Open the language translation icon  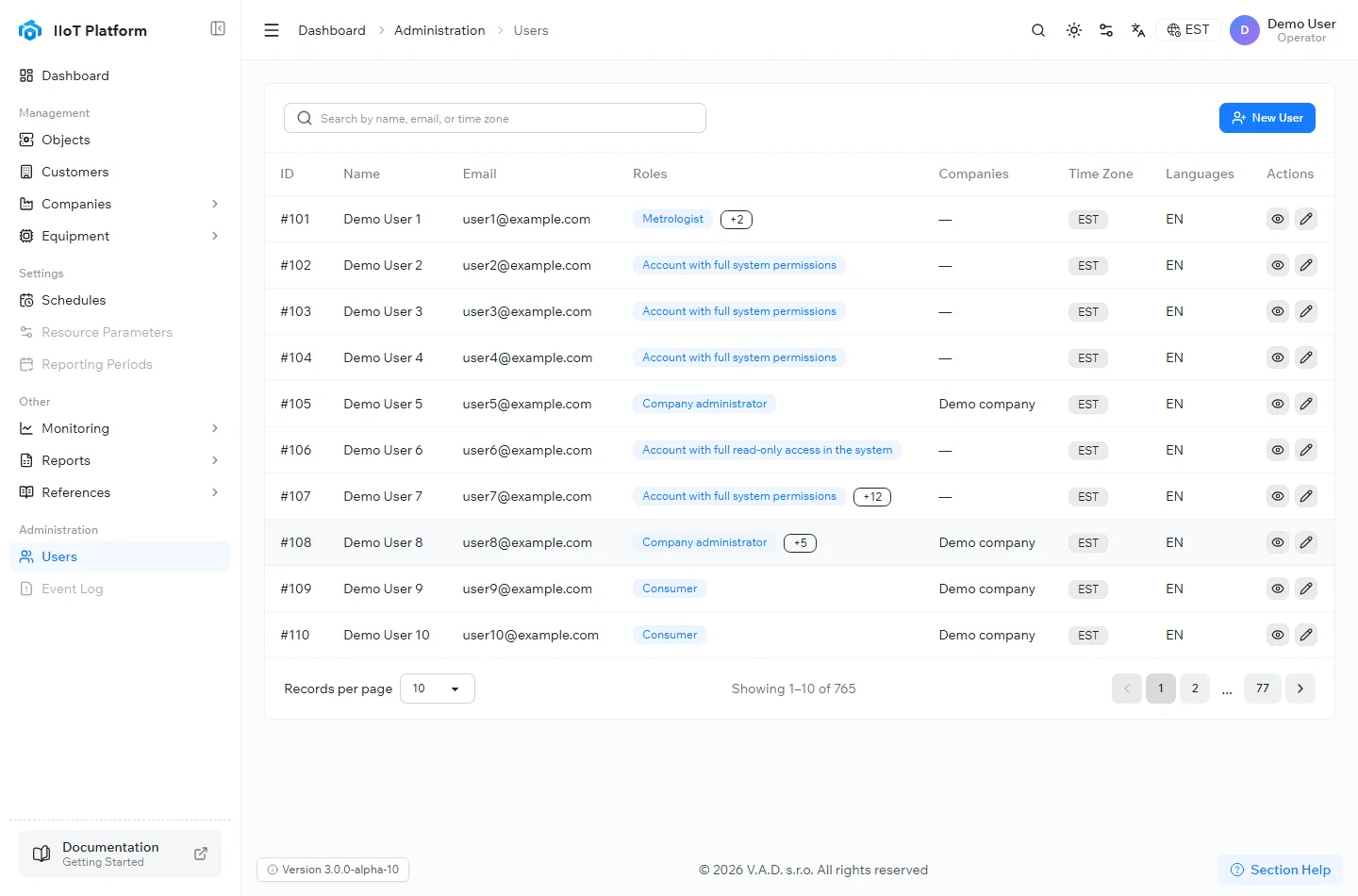[x=1138, y=30]
